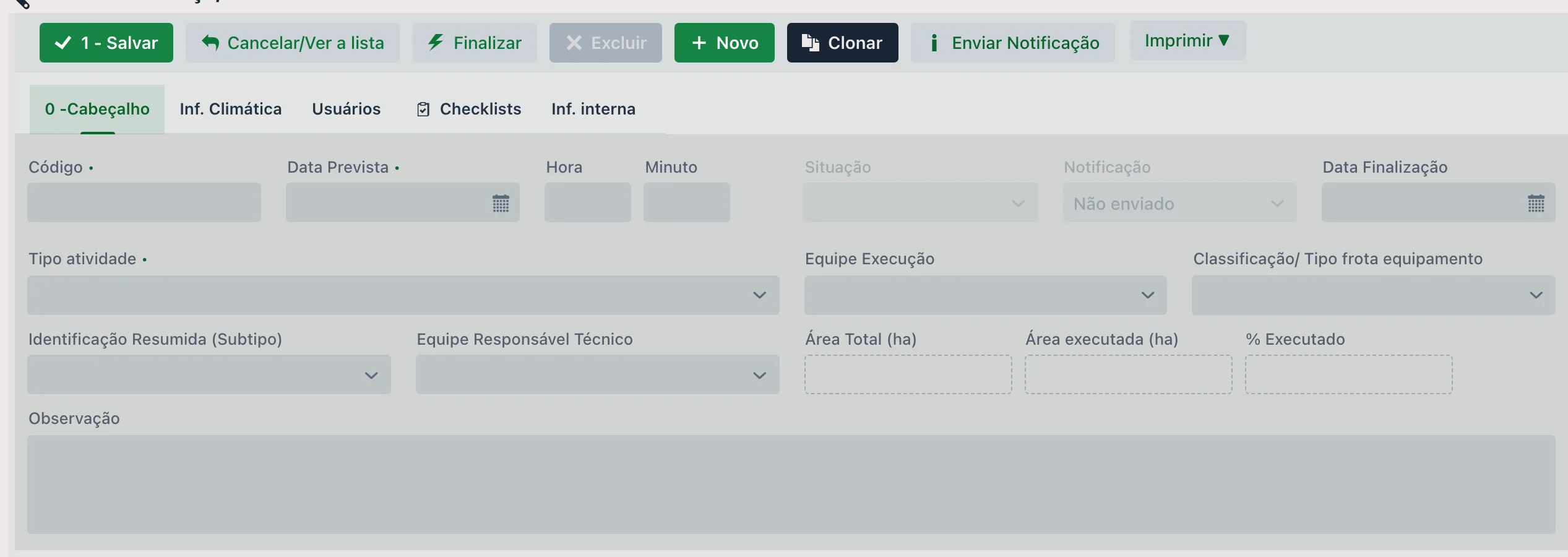1568x557 pixels.
Task: Click Cancelar/Ver a lista back arrow button
Action: click(x=293, y=43)
